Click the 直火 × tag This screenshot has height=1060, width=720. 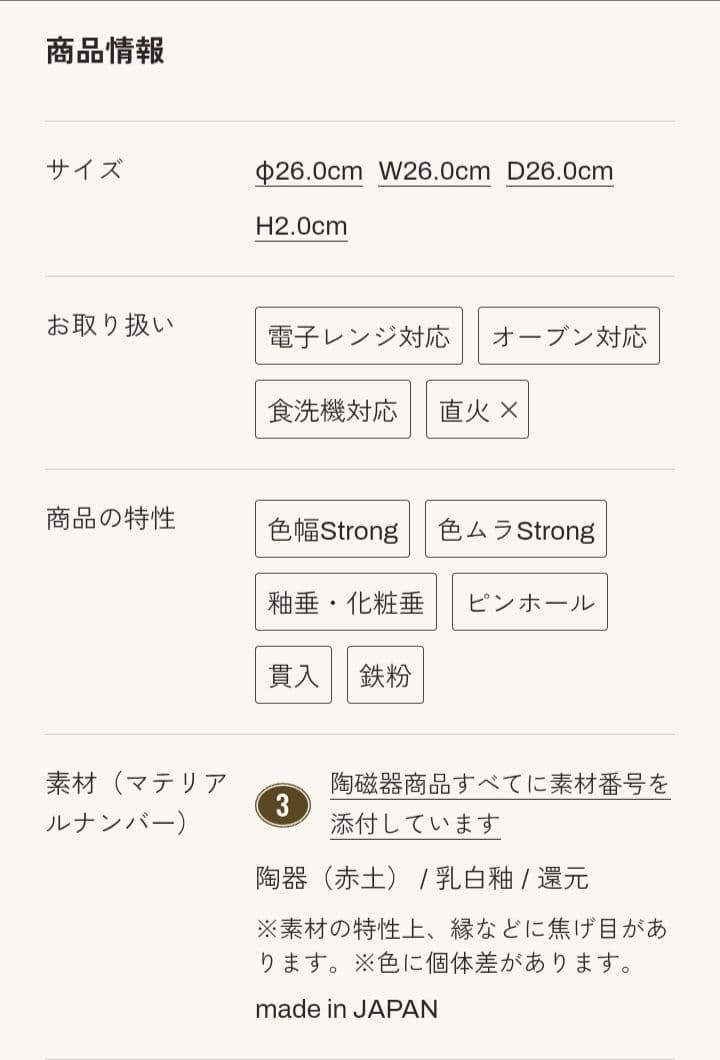pyautogui.click(x=477, y=409)
